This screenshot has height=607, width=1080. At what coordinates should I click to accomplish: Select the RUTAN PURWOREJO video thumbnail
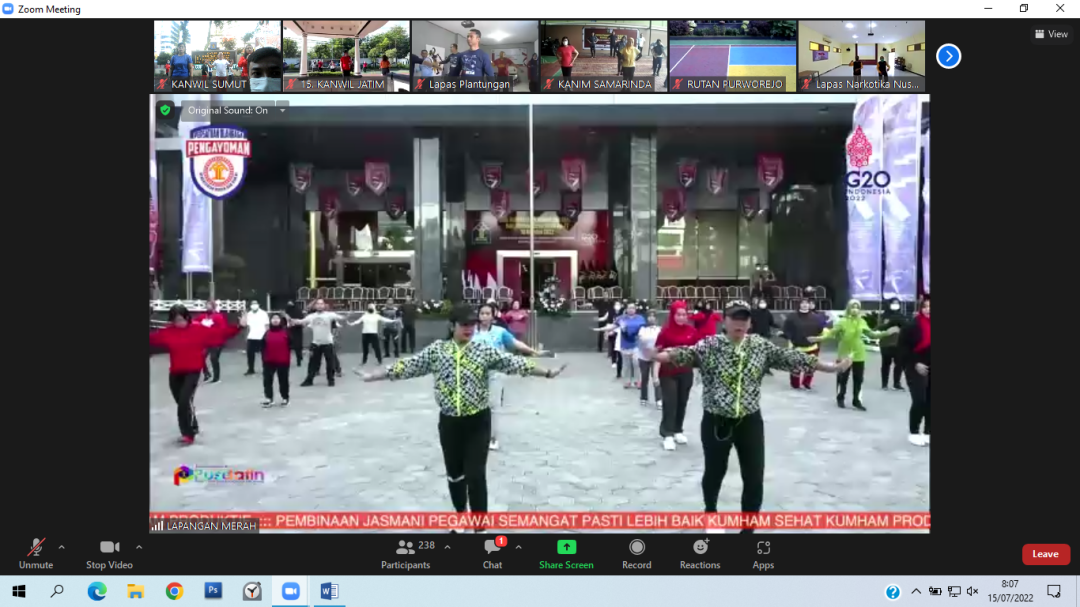[x=732, y=56]
